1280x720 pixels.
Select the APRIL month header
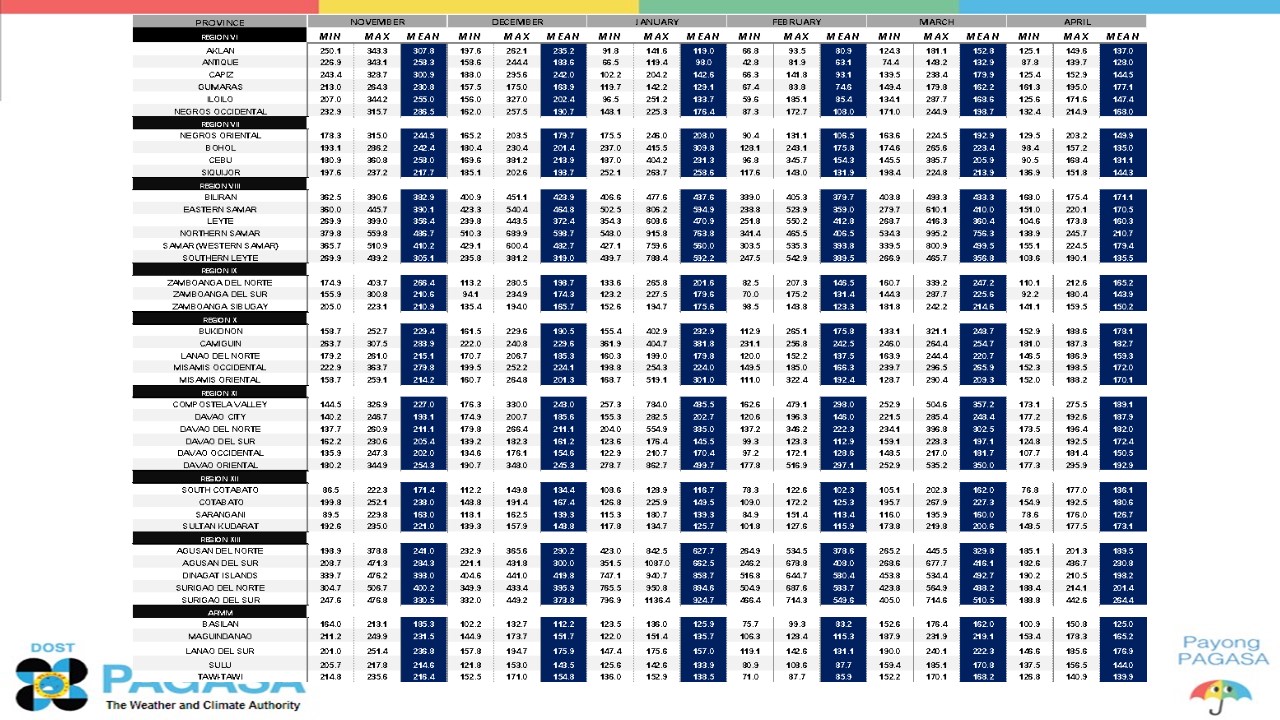(x=1077, y=22)
